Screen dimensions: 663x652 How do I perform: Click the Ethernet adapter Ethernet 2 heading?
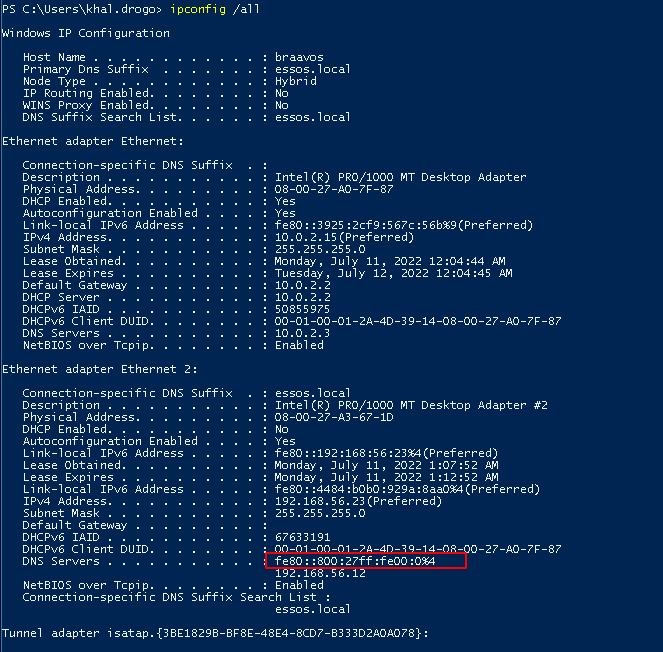point(100,369)
